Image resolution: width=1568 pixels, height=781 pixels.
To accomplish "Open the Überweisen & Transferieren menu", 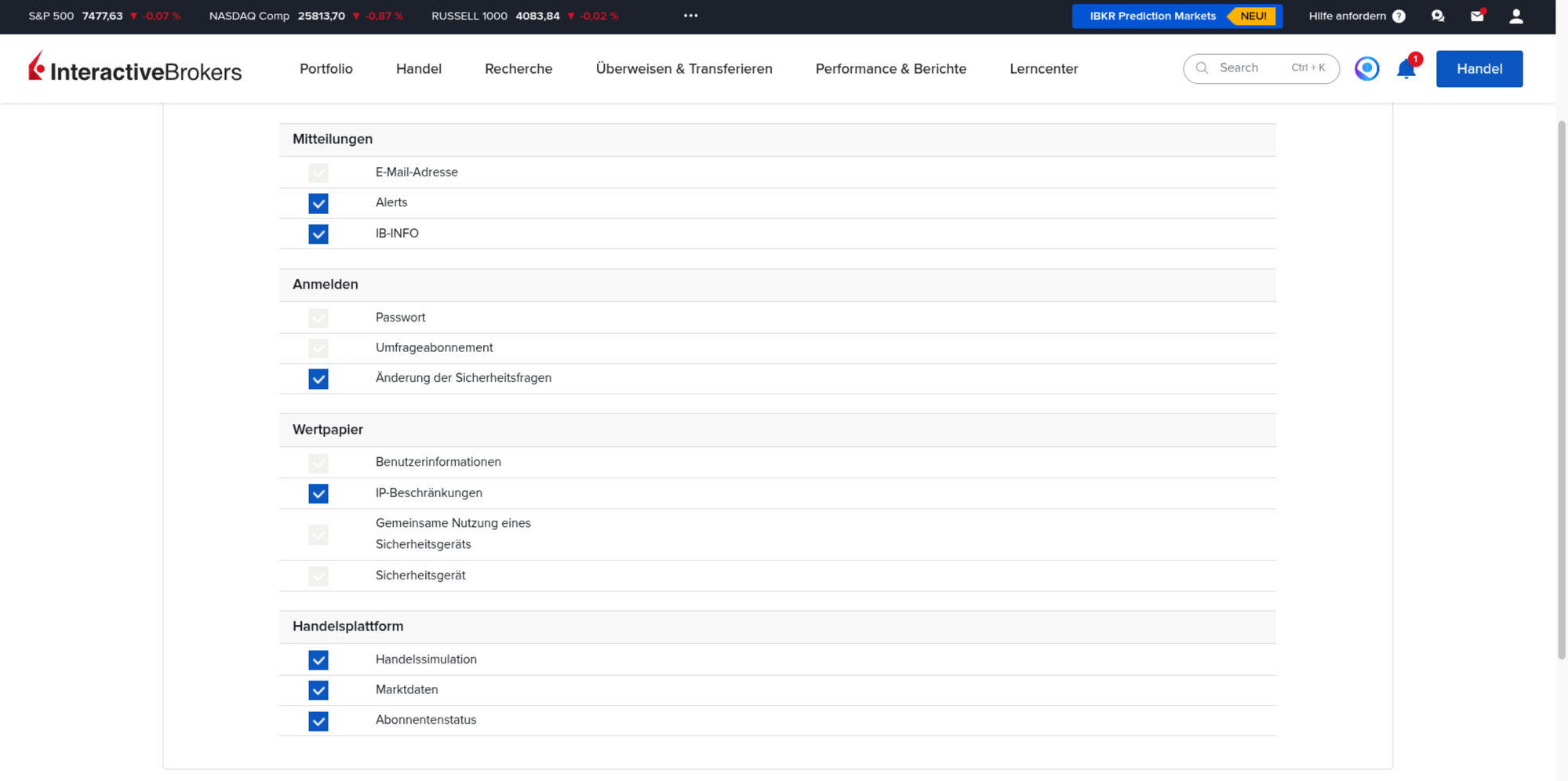I will point(684,69).
